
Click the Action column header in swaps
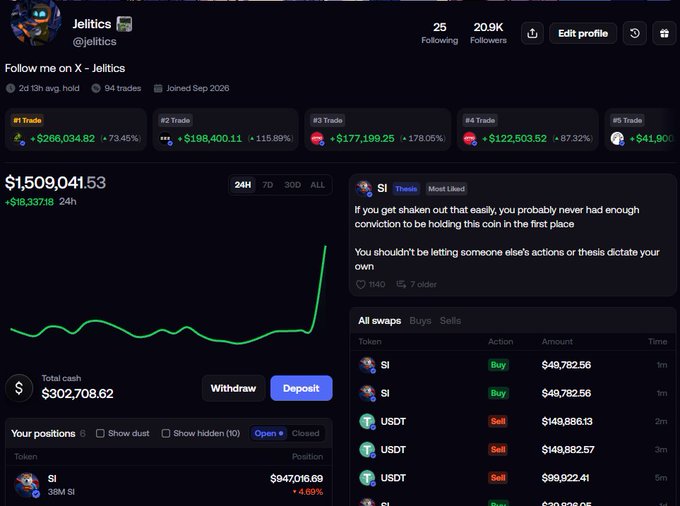[500, 342]
